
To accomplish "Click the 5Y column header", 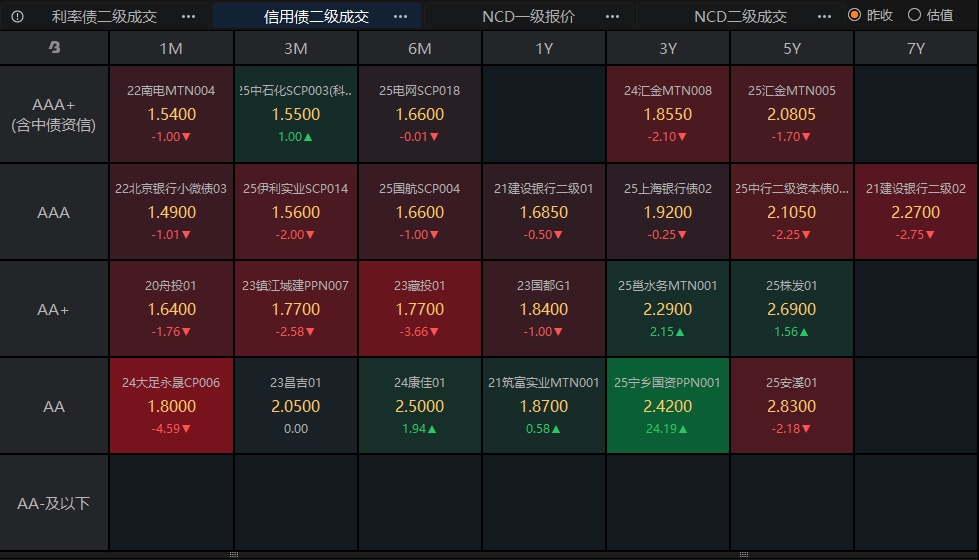I will (792, 48).
